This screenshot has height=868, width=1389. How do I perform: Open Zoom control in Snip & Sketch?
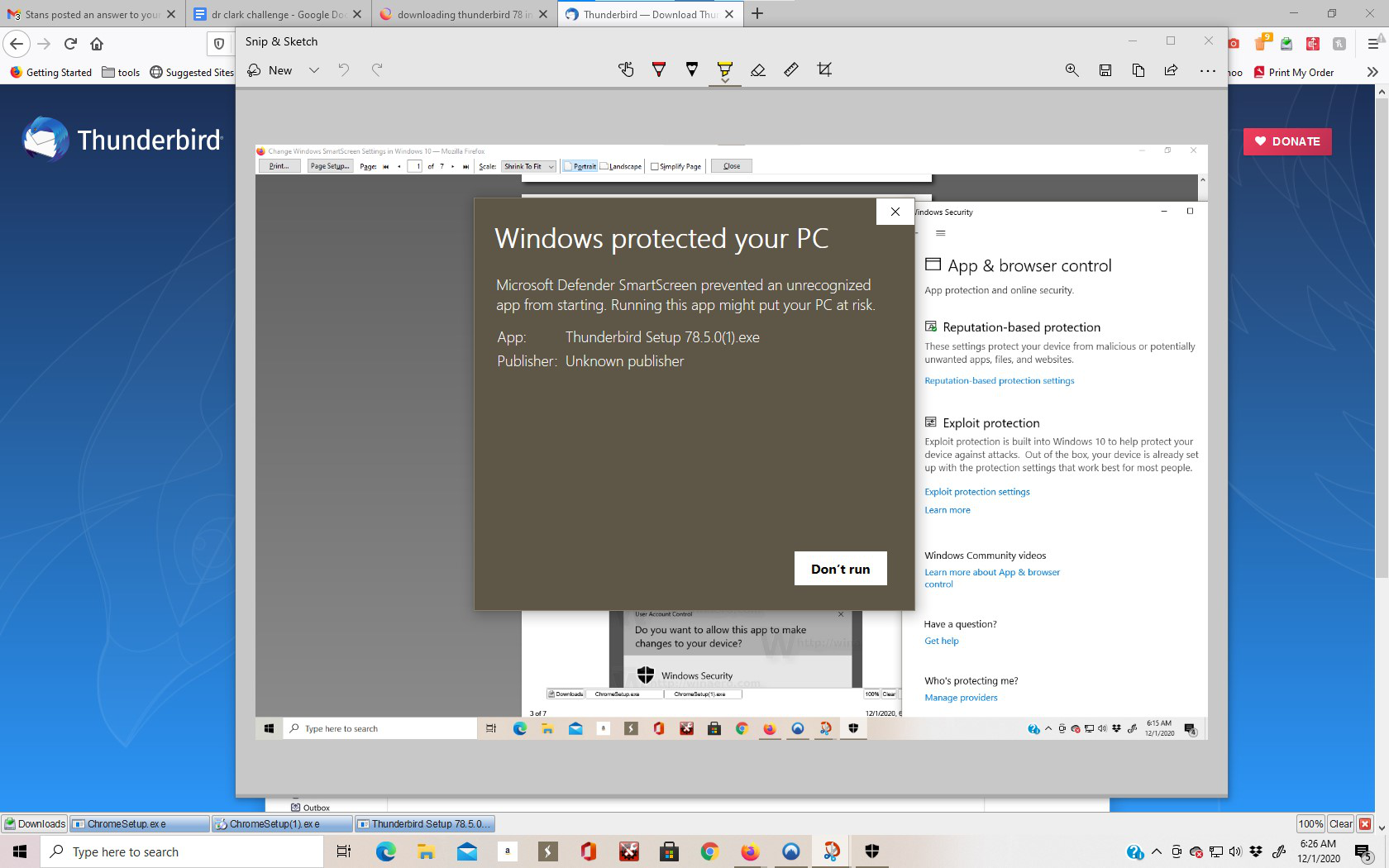(x=1072, y=70)
